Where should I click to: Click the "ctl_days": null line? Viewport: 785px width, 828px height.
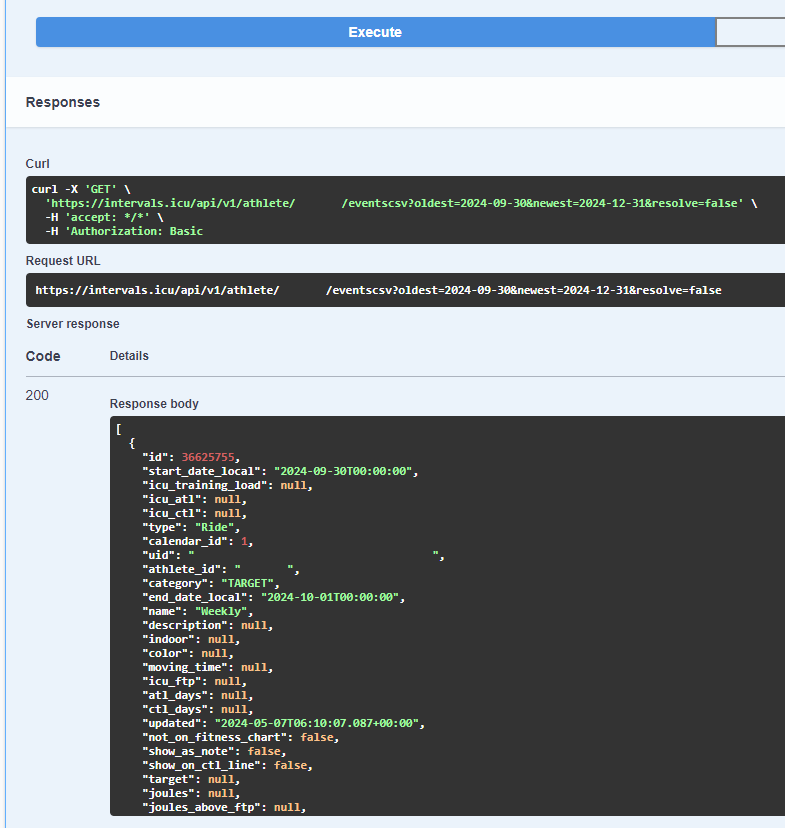click(x=198, y=709)
